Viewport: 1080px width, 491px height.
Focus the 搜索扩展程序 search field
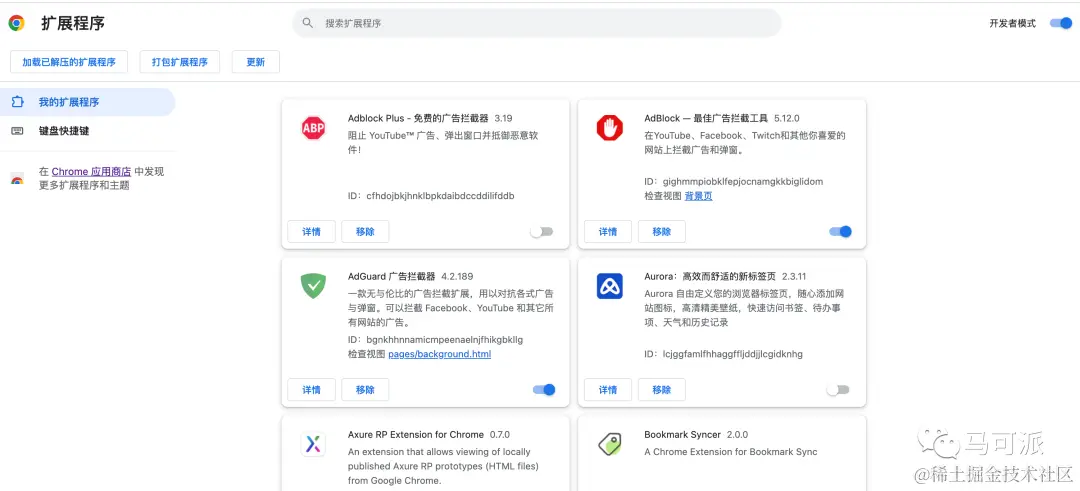coord(537,23)
